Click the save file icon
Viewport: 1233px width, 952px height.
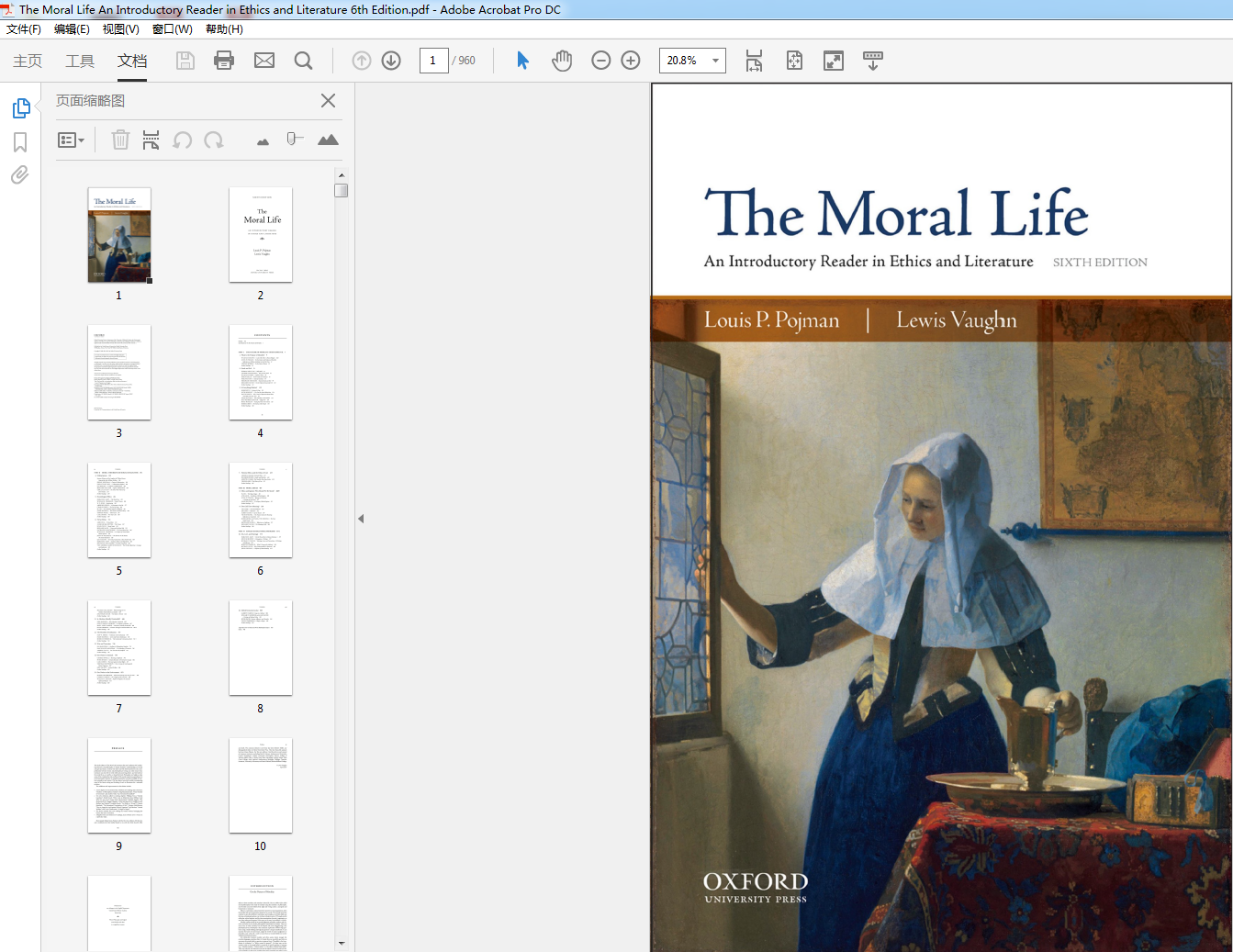click(185, 61)
